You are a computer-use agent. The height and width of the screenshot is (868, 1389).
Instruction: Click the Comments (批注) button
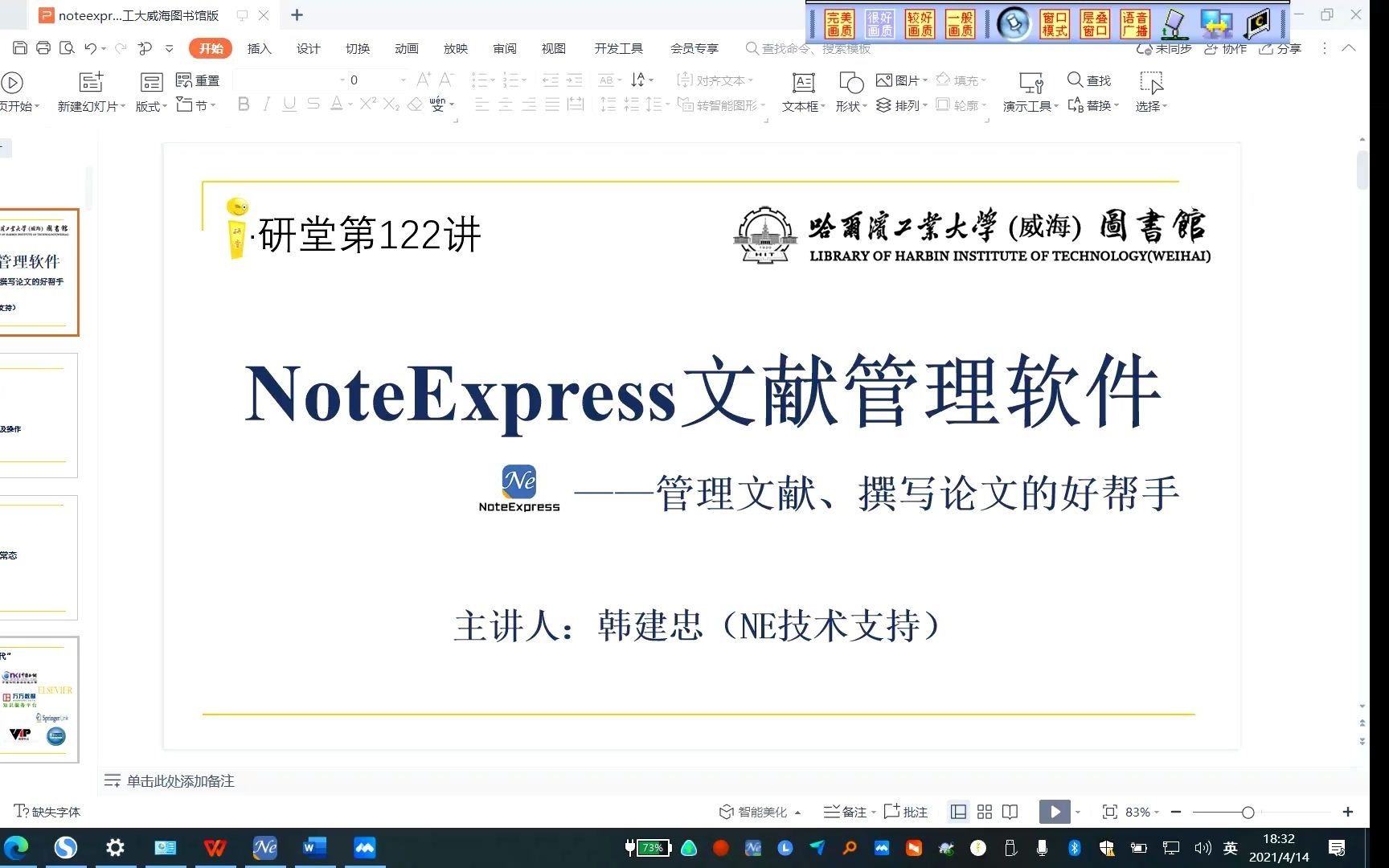point(906,812)
